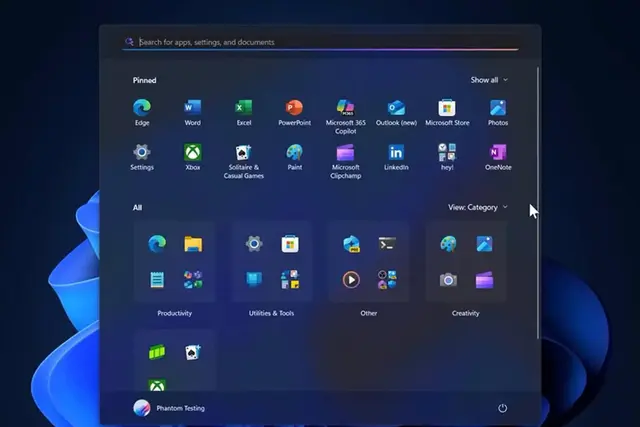Expand more apps in Other group
The width and height of the screenshot is (640, 427).
387,280
